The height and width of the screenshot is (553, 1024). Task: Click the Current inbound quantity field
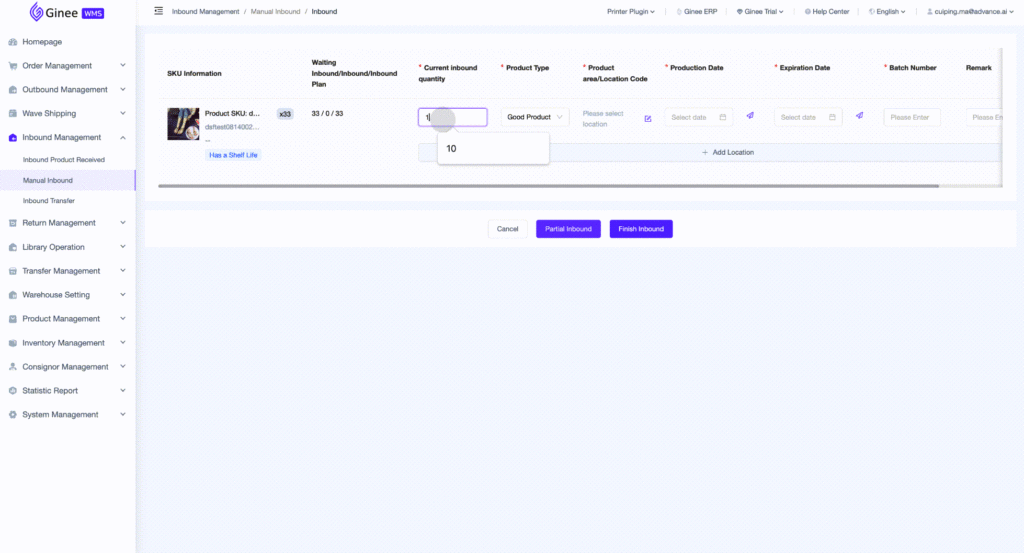[453, 118]
